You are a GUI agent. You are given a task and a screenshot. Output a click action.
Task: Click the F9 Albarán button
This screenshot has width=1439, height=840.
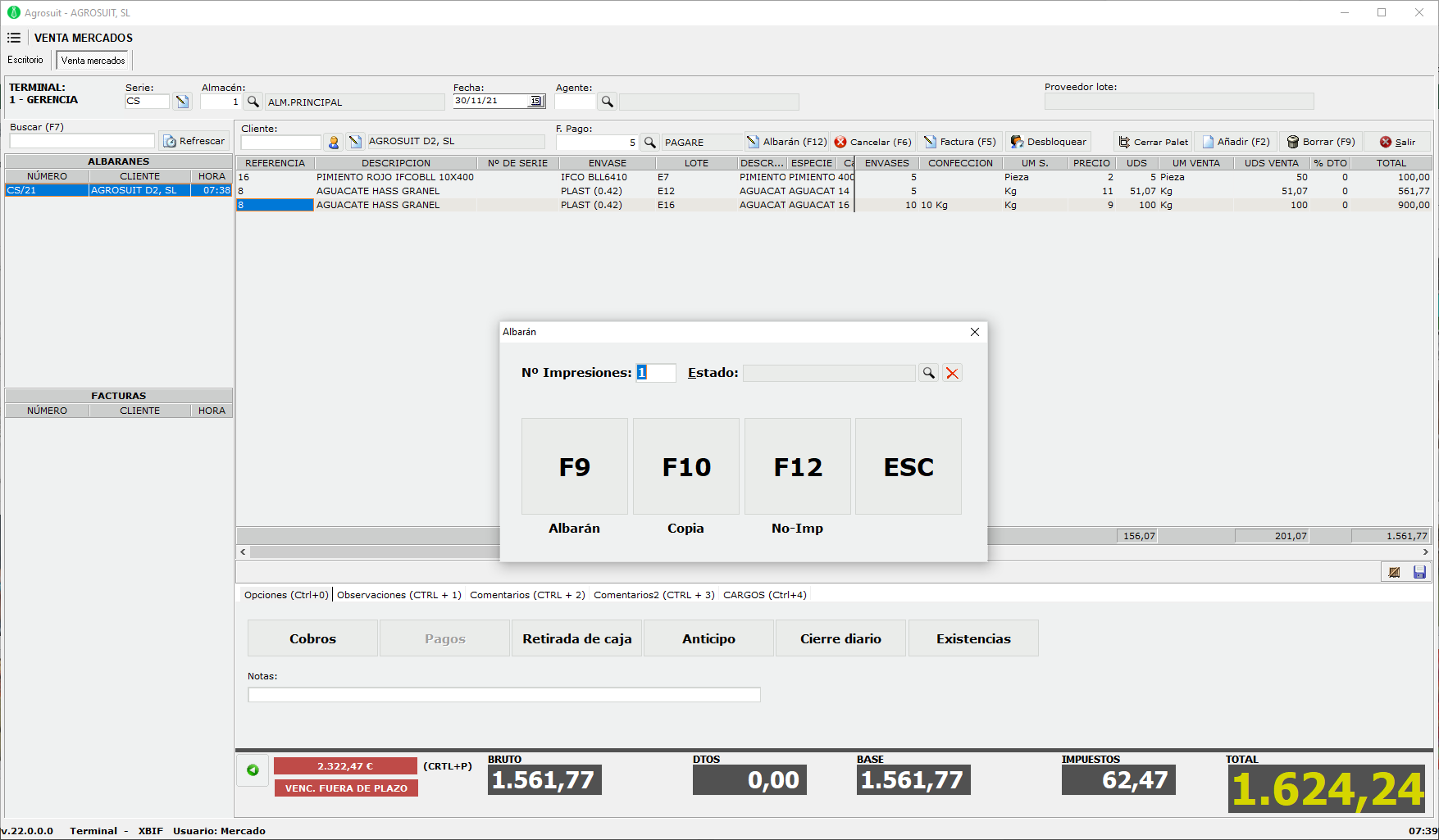[x=575, y=466]
